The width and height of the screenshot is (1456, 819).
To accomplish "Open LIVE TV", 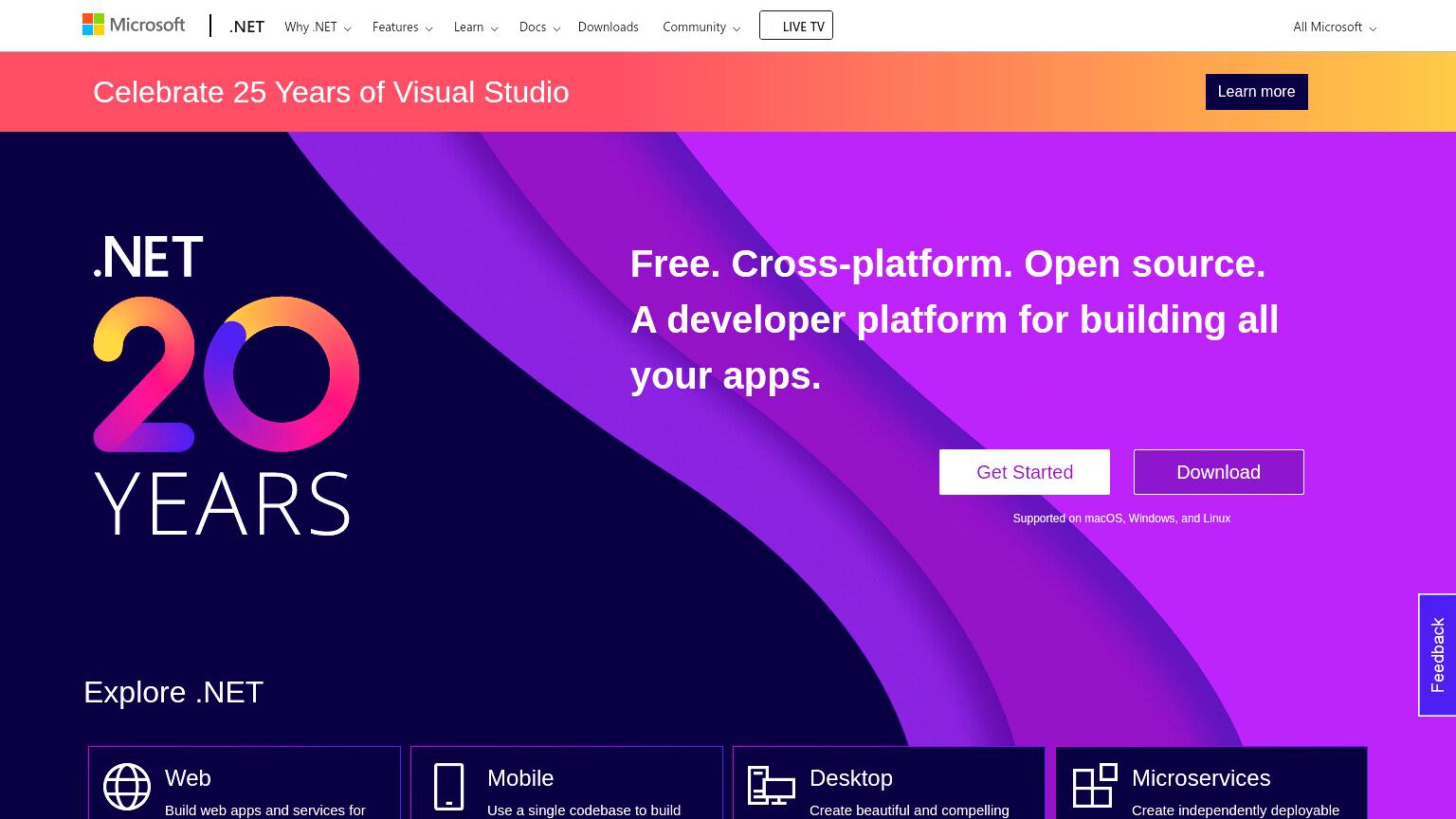I will point(796,26).
